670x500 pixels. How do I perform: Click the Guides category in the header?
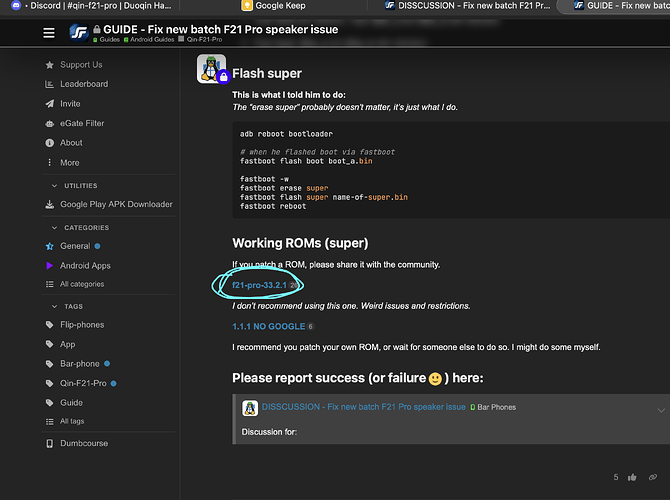(106, 39)
